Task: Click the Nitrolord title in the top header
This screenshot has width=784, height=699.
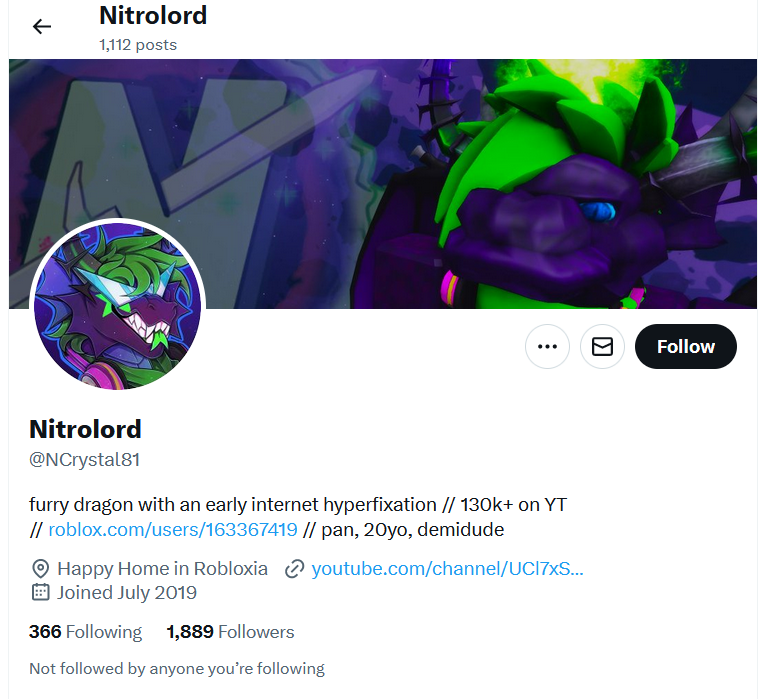Action: 153,16
